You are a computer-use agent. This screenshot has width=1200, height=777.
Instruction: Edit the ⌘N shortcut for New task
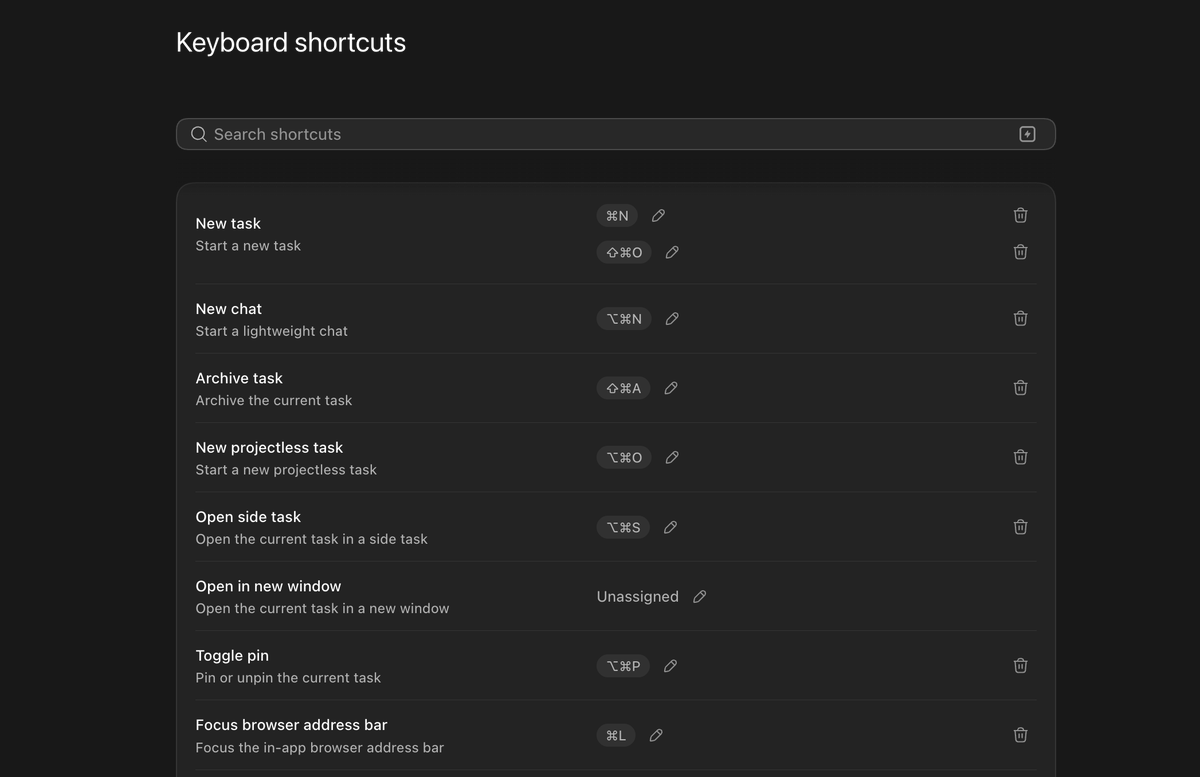click(658, 215)
